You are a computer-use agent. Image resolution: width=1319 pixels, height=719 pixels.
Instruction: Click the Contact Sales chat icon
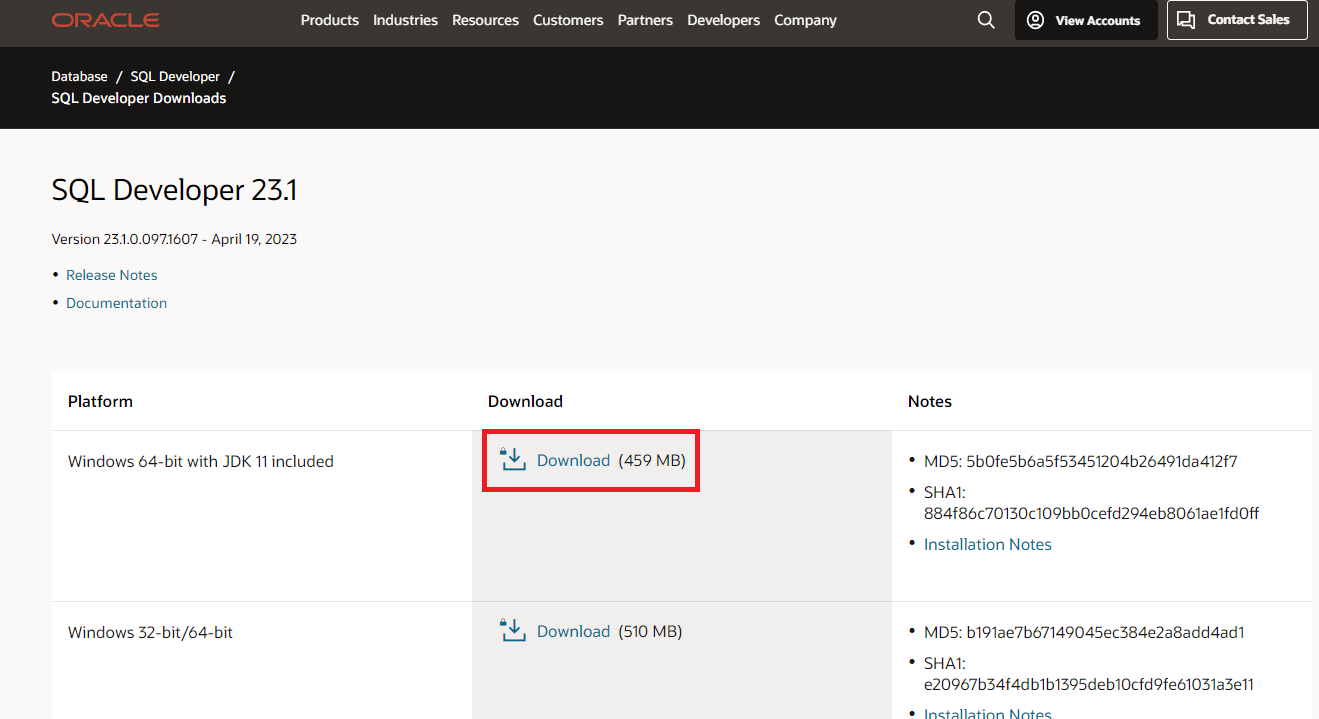pos(1186,19)
